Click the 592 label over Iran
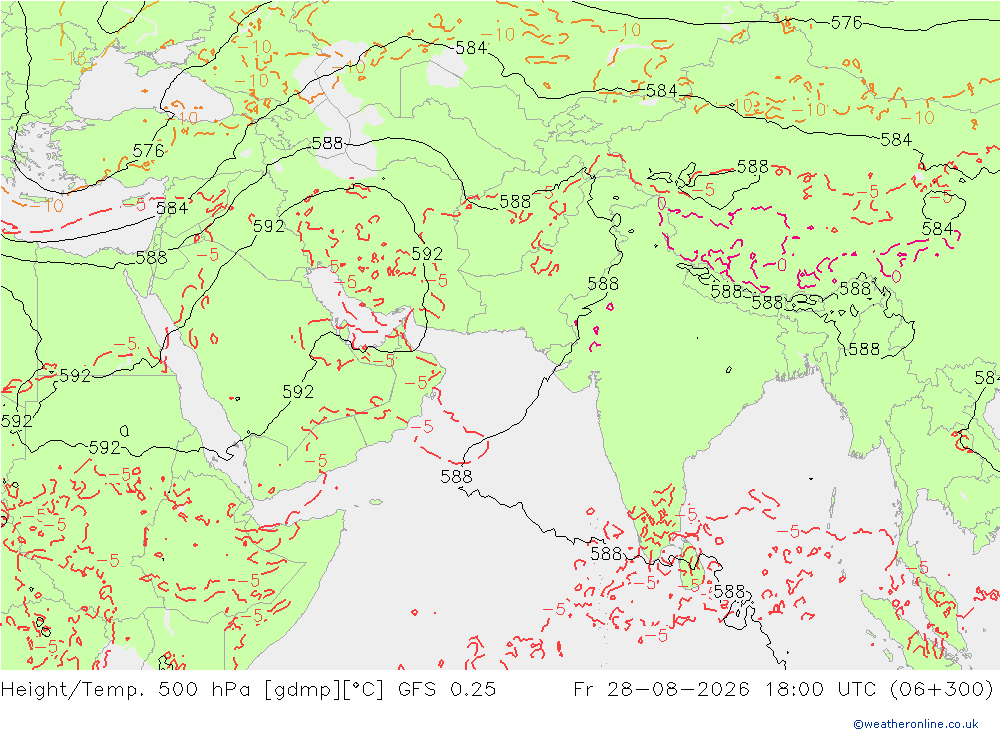This screenshot has height=733, width=1000. [x=427, y=254]
